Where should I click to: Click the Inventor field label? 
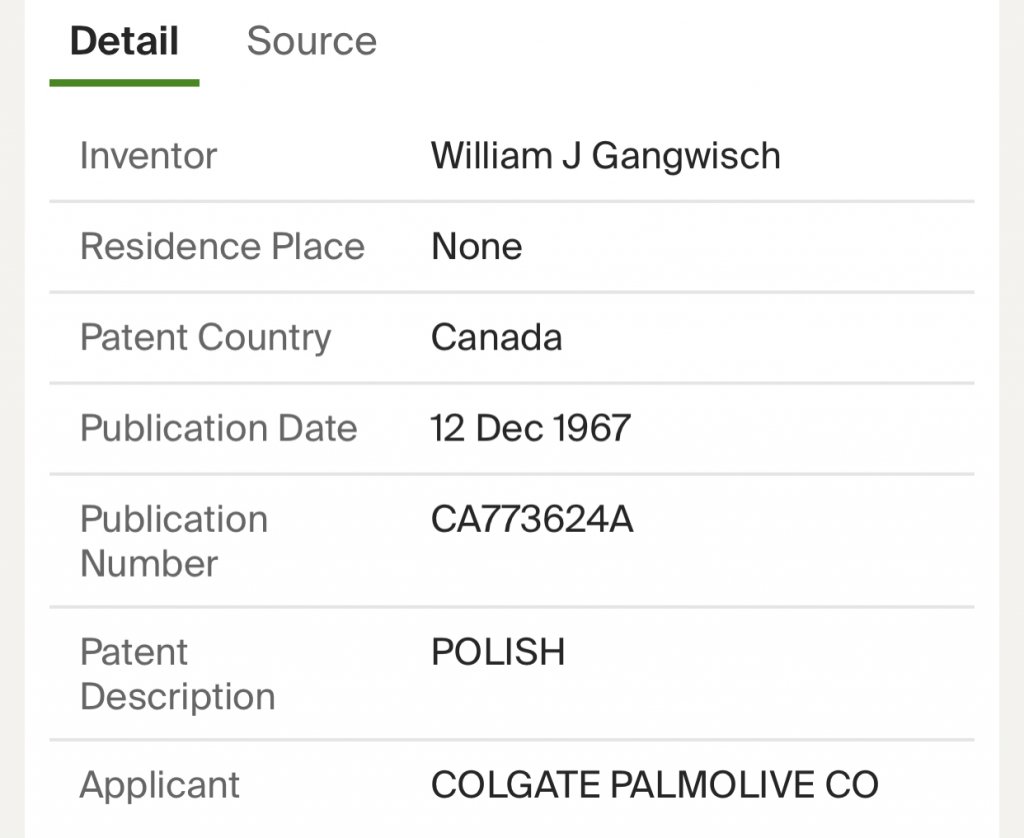[x=148, y=156]
